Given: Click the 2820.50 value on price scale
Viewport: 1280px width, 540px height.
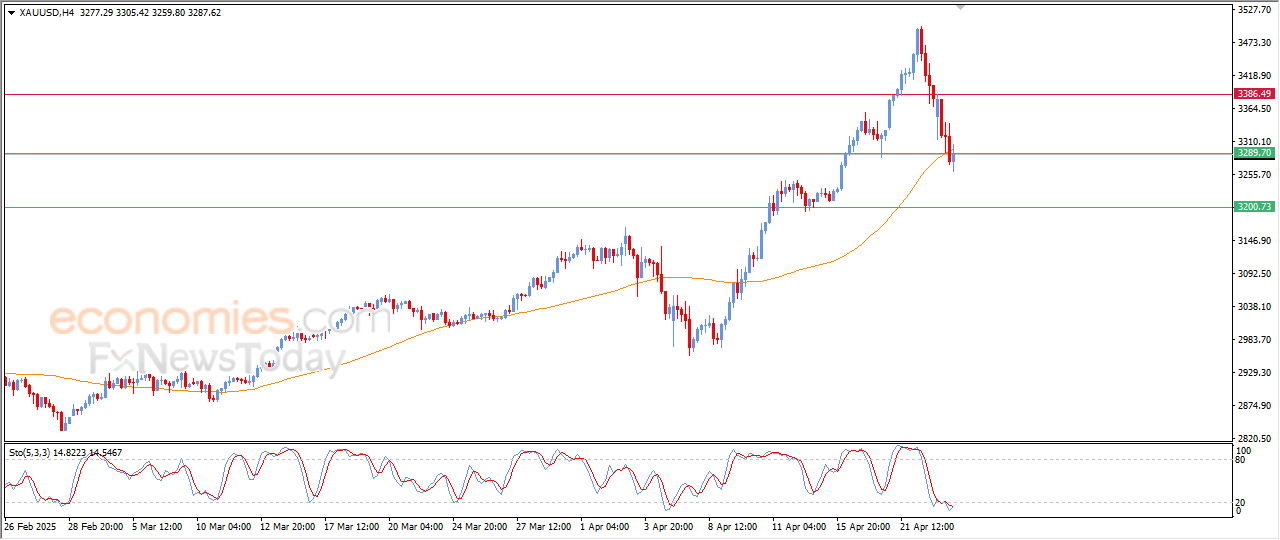Looking at the screenshot, I should click(x=1253, y=439).
